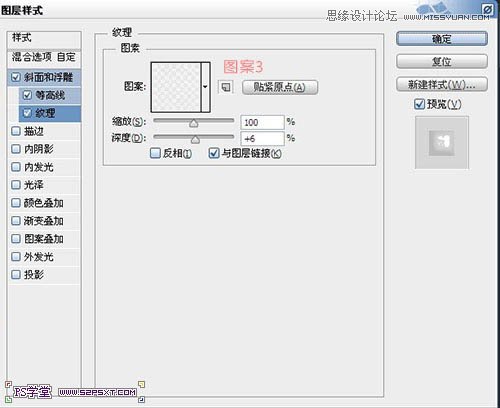Screen dimensions: 500x408
Task: Select the 颜色叠加 label in style list
Action: [x=43, y=203]
